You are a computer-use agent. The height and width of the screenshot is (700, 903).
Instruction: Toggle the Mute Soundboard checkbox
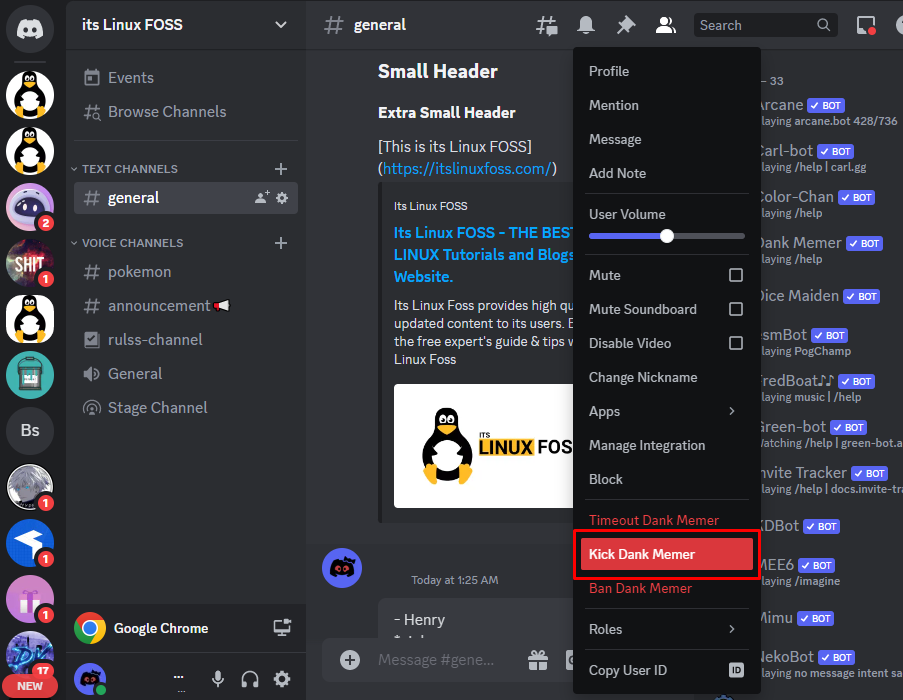[735, 309]
